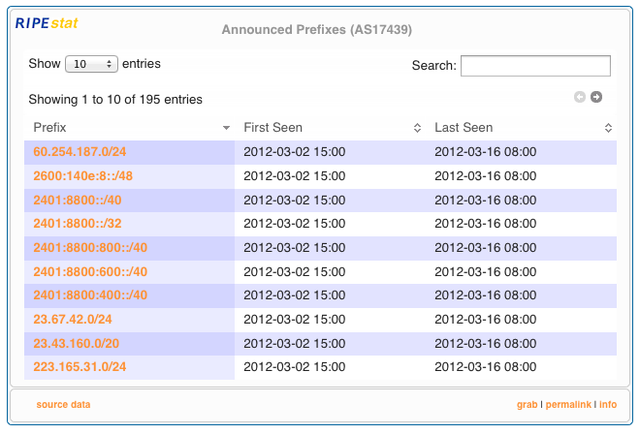
Task: Click the First Seen column header
Action: pos(273,128)
